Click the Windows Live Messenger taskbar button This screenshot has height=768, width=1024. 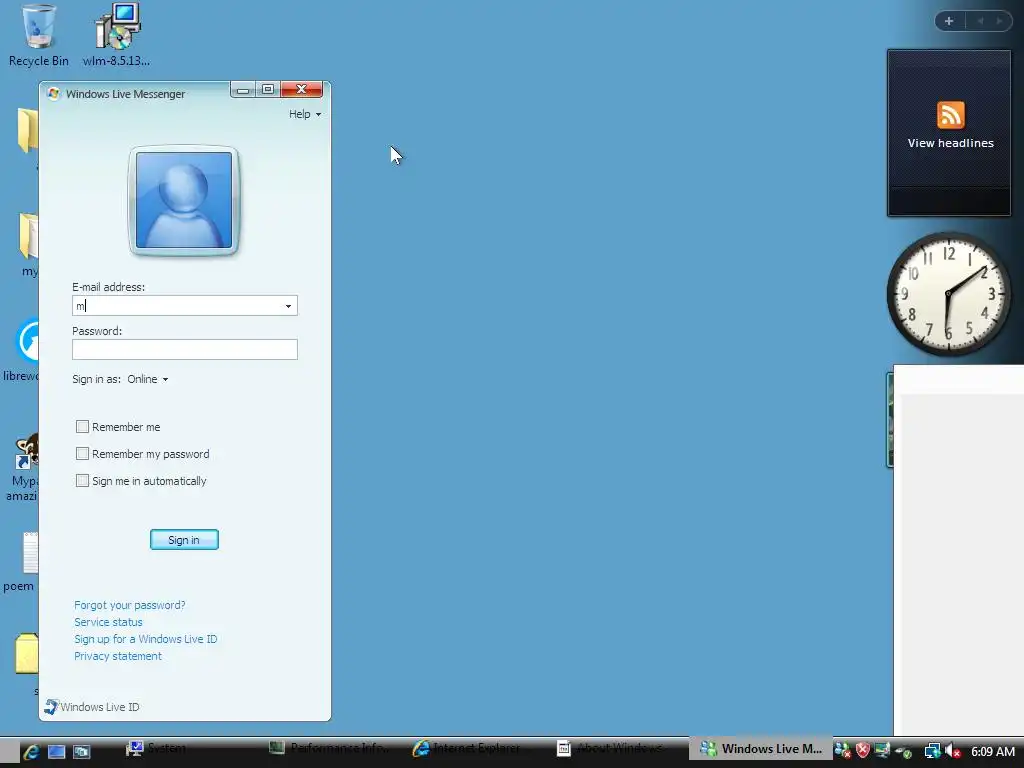tap(760, 748)
